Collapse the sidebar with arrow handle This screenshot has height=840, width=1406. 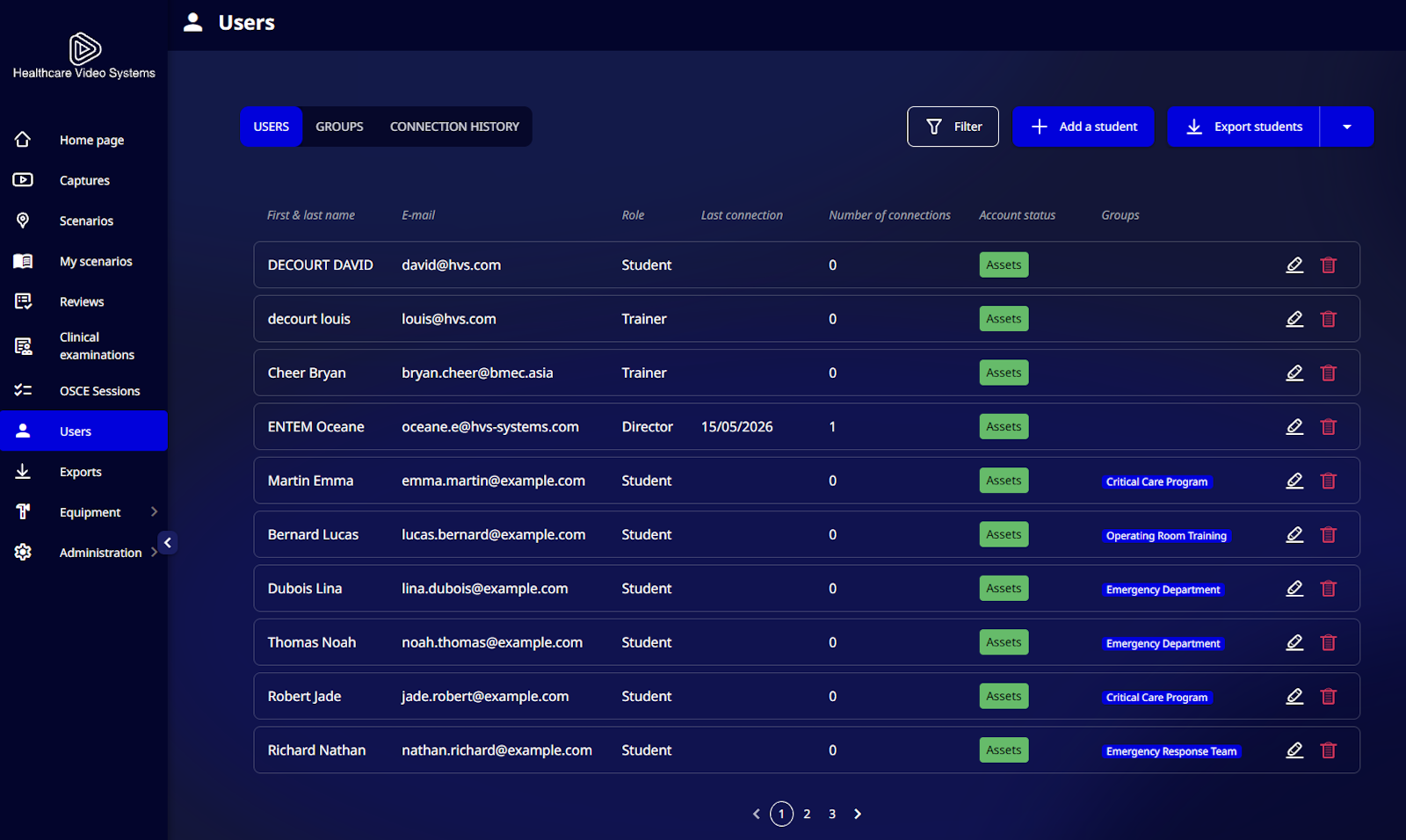[168, 543]
